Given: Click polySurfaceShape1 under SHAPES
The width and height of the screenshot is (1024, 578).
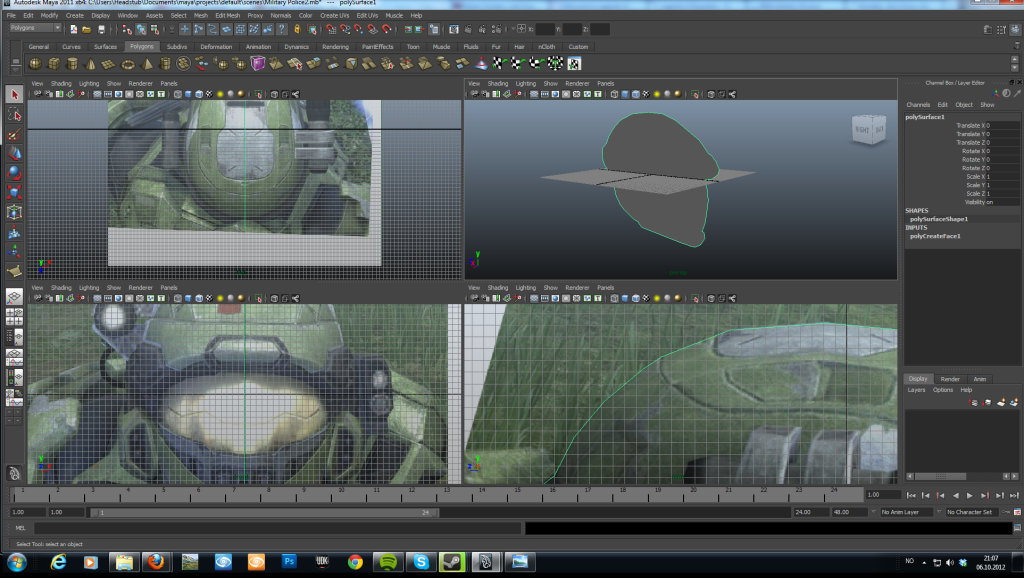Looking at the screenshot, I should click(938, 219).
